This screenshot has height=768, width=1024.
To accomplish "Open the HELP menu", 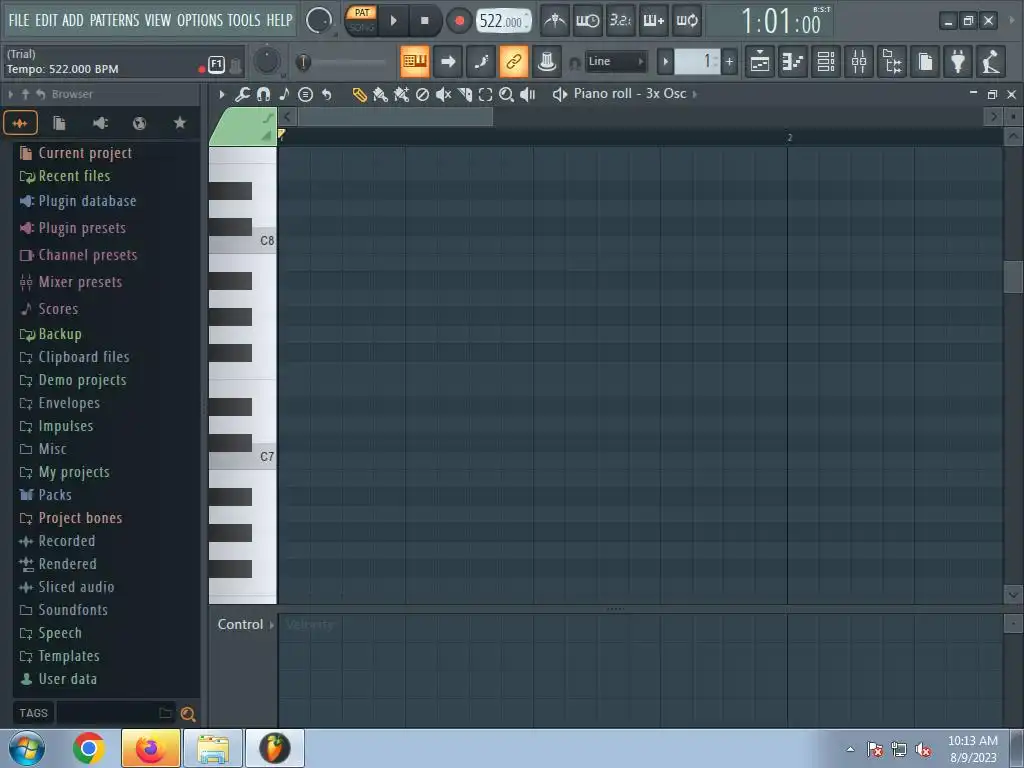I will pyautogui.click(x=280, y=20).
